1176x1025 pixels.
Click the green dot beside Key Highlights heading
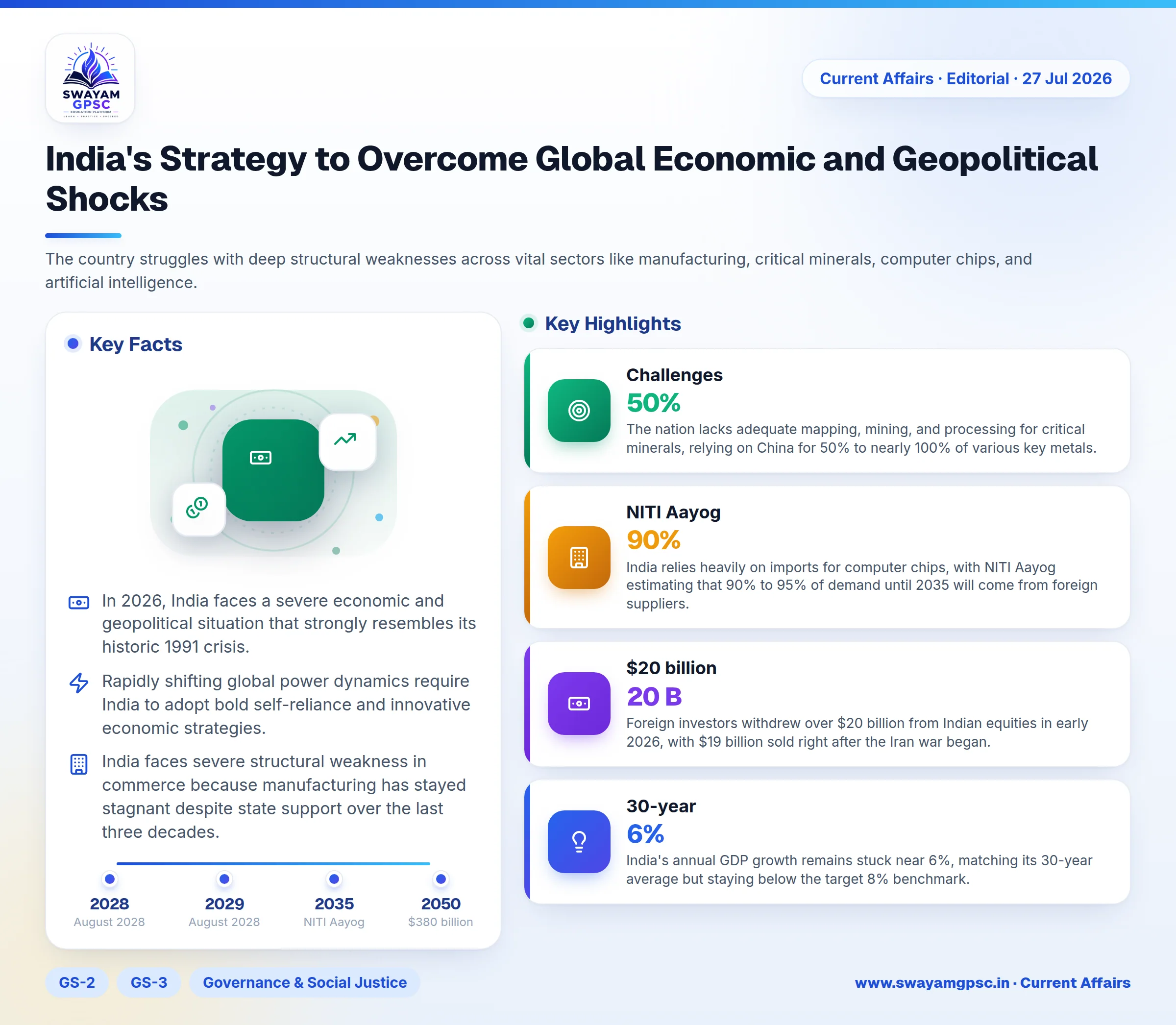tap(529, 323)
